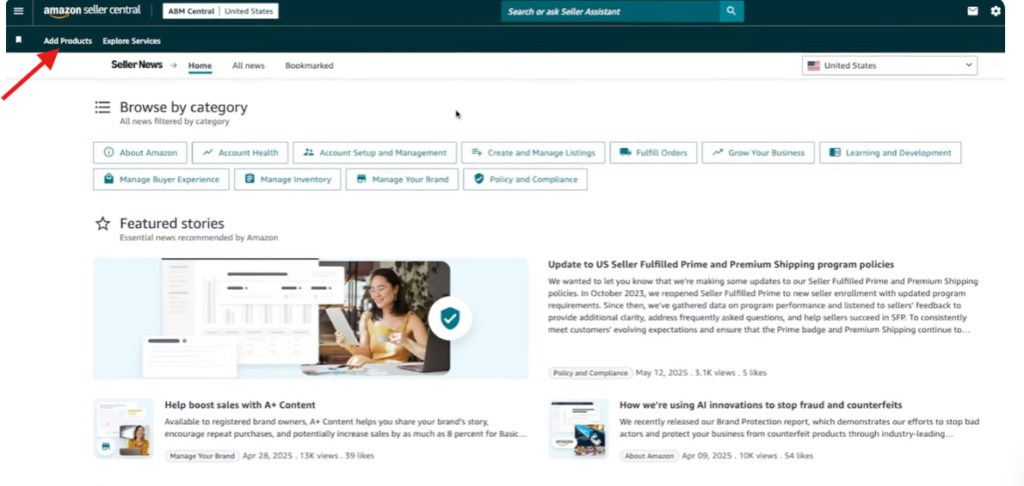Open AI innovations stop fraud story

pyautogui.click(x=761, y=405)
